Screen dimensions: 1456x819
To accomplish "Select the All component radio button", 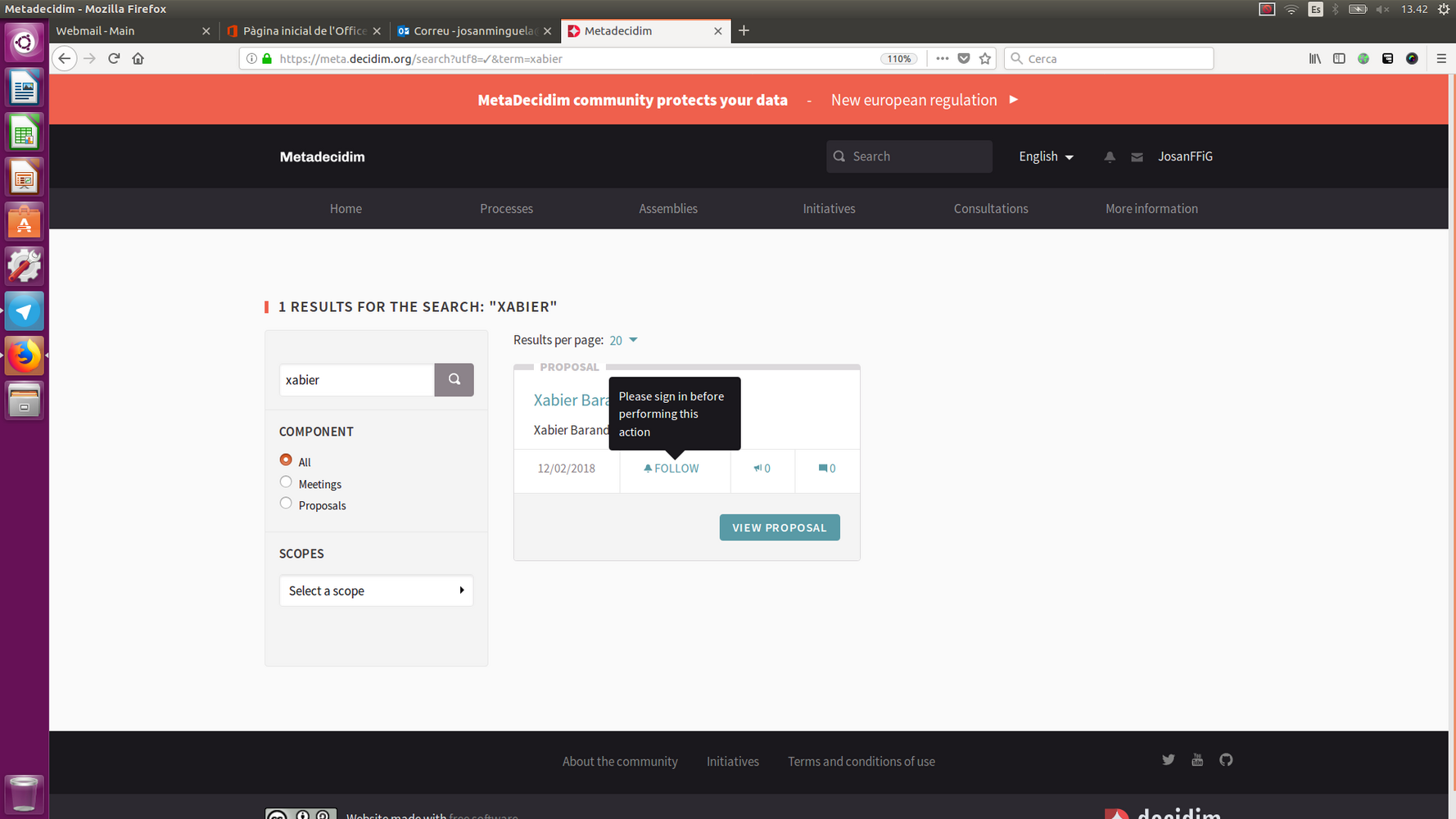I will click(x=286, y=460).
